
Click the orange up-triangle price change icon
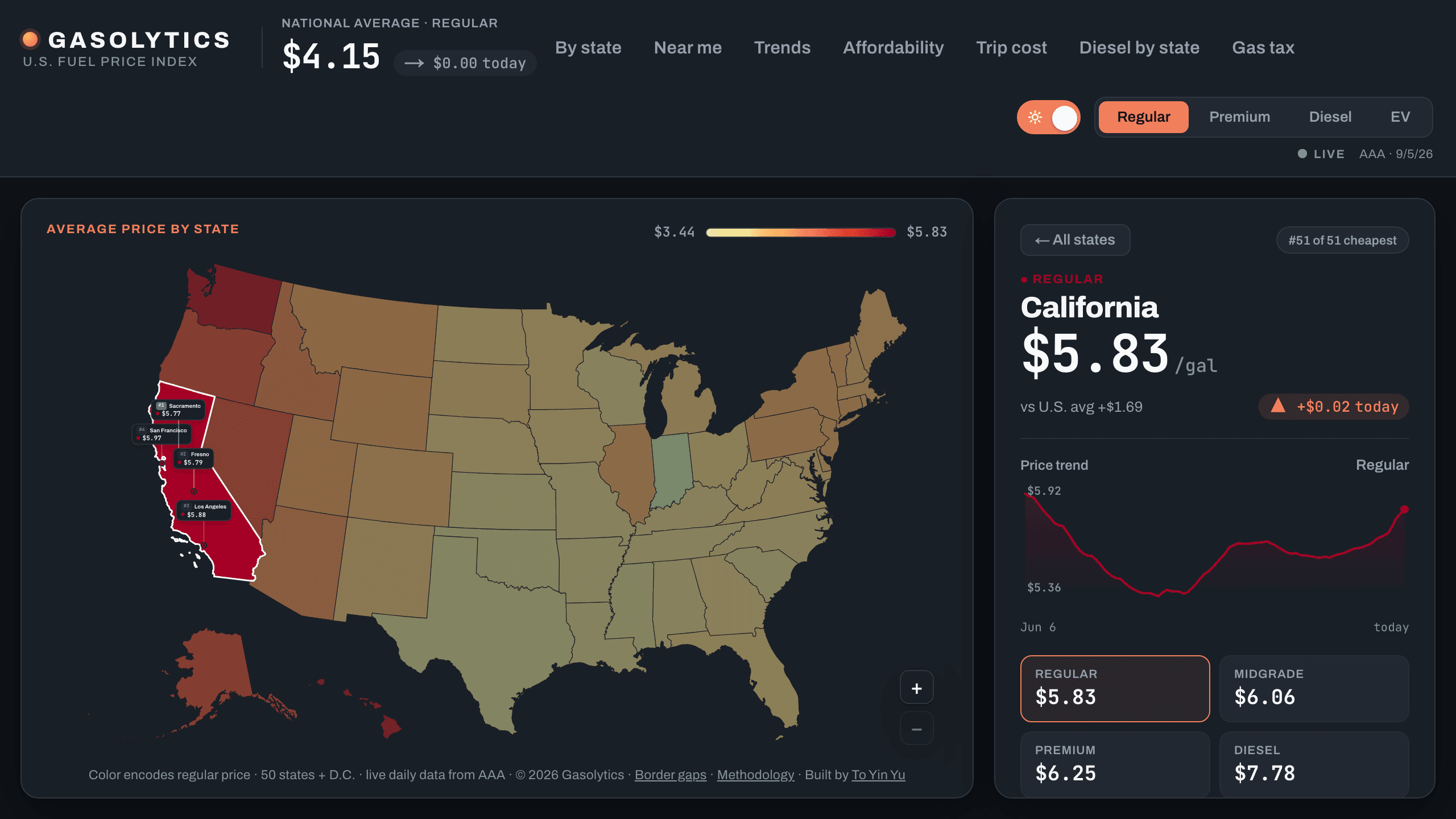click(1278, 405)
